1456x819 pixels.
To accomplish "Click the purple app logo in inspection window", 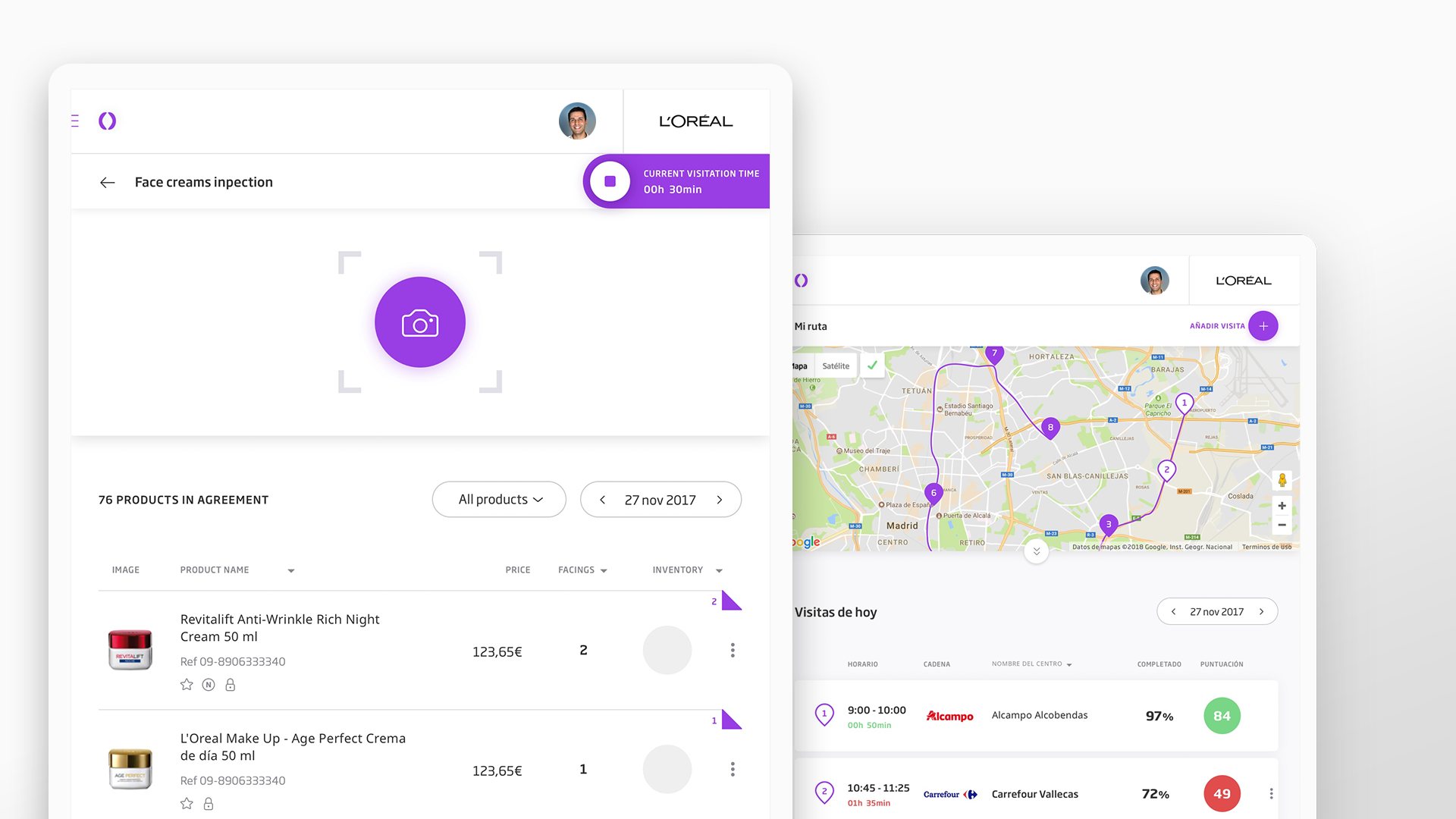I will pos(108,121).
